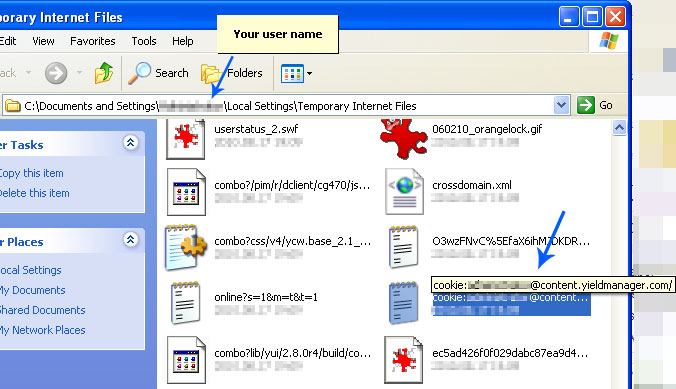Viewport: 676px width, 389px height.
Task: Open Shared Documents link
Action: pyautogui.click(x=42, y=310)
